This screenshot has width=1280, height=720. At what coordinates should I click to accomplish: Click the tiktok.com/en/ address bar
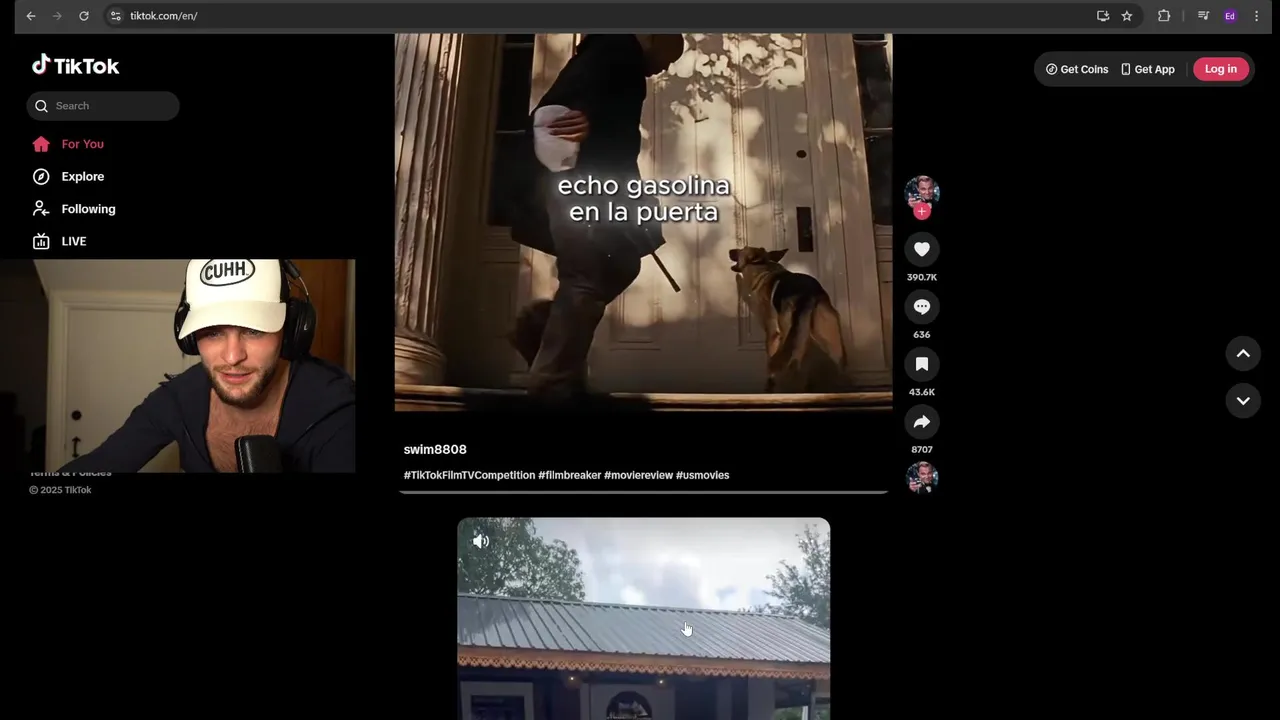(x=600, y=16)
